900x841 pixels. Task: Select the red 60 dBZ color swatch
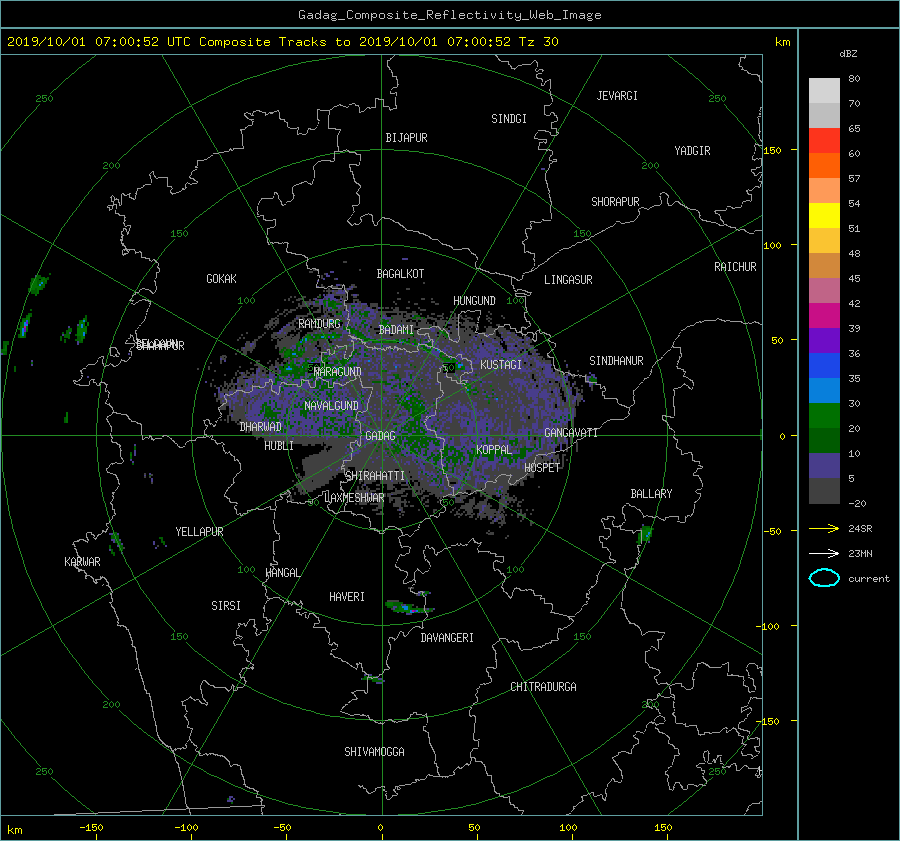click(x=824, y=141)
